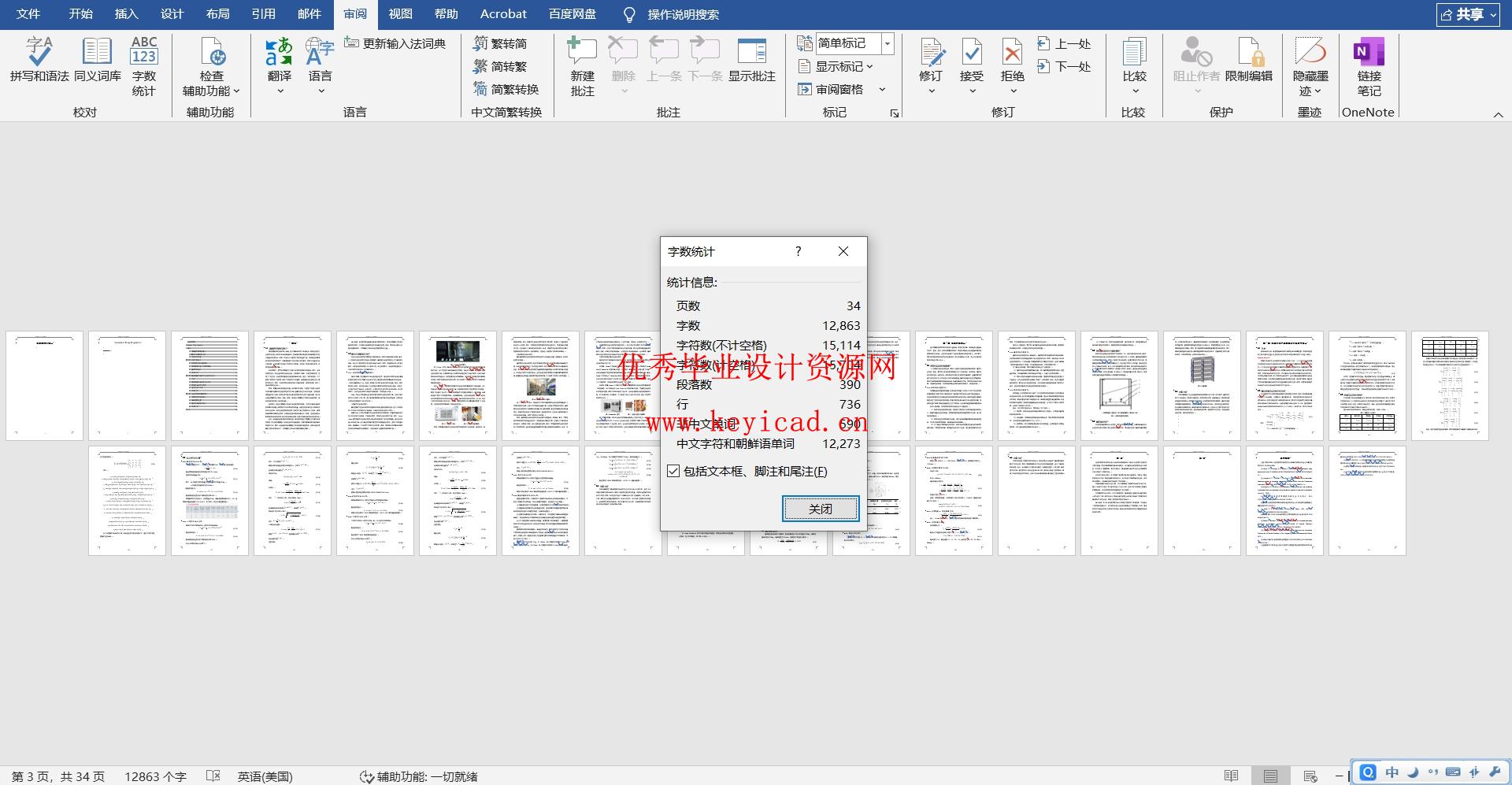This screenshot has width=1512, height=785.
Task: Open Word Count (字数统计) tool in ribbon
Action: point(143,67)
